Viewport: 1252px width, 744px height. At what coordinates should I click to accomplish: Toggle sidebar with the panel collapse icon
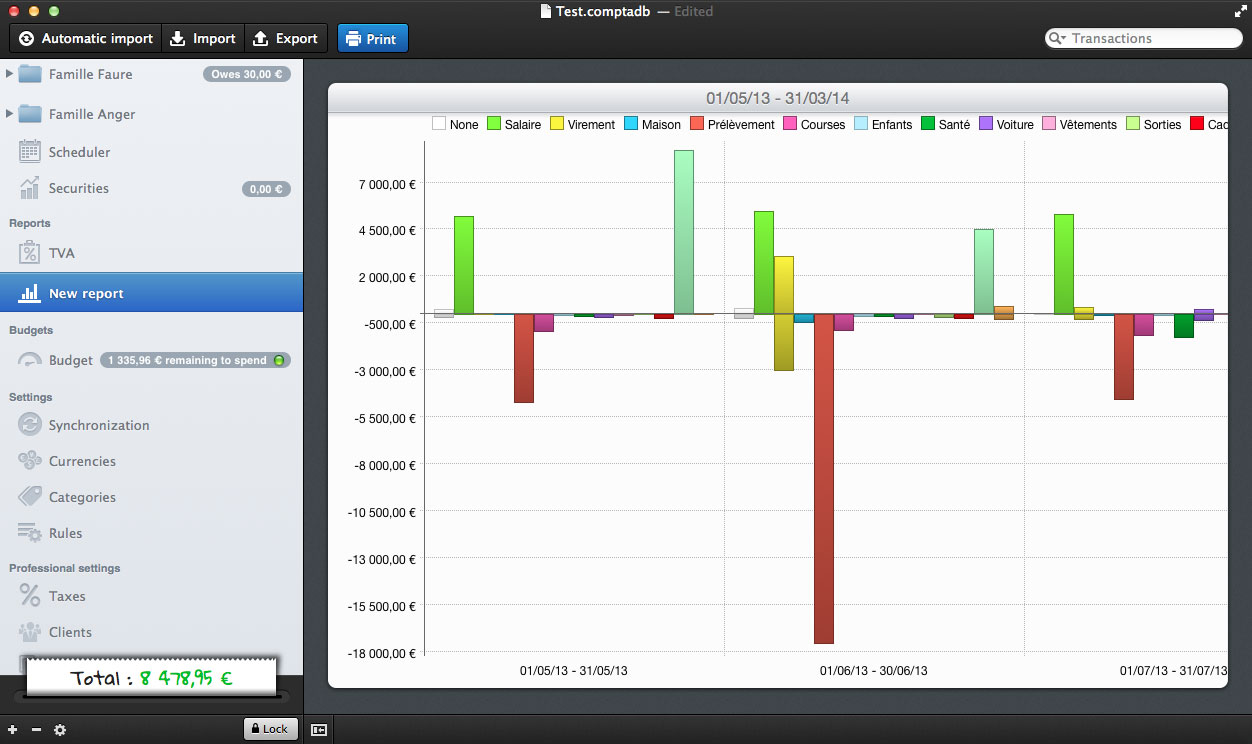tap(319, 730)
